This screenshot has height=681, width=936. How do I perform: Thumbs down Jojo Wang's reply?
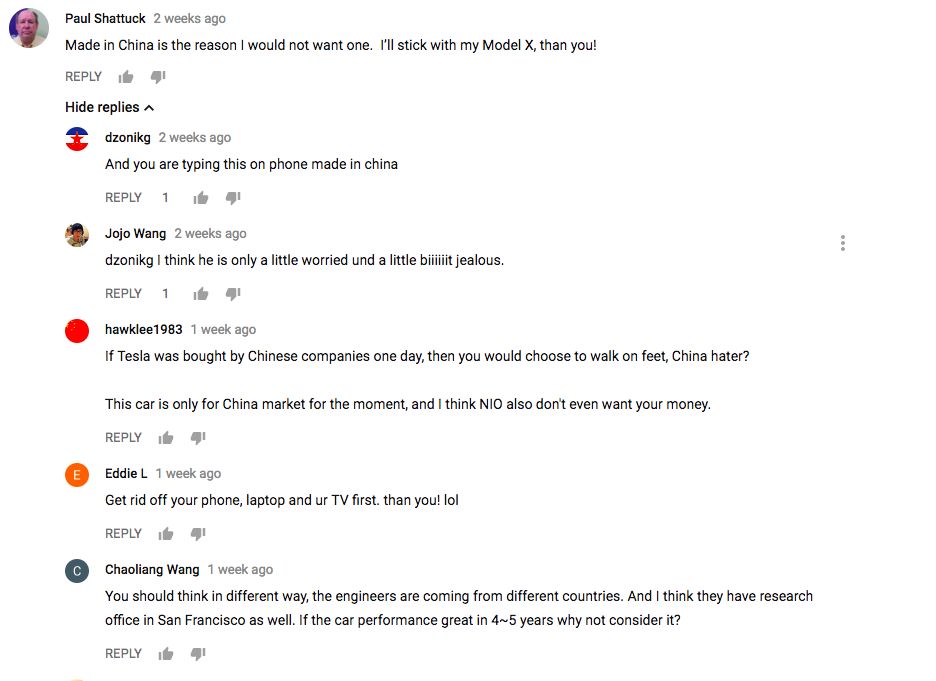233,294
